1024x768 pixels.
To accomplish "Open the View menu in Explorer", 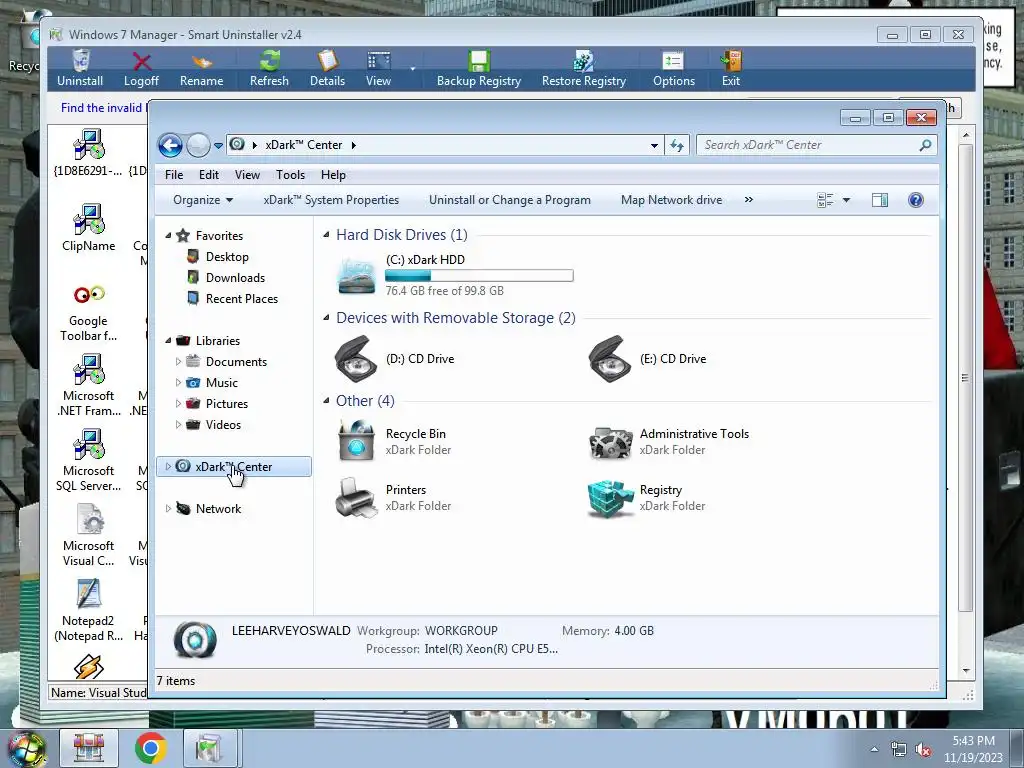I will (x=248, y=175).
